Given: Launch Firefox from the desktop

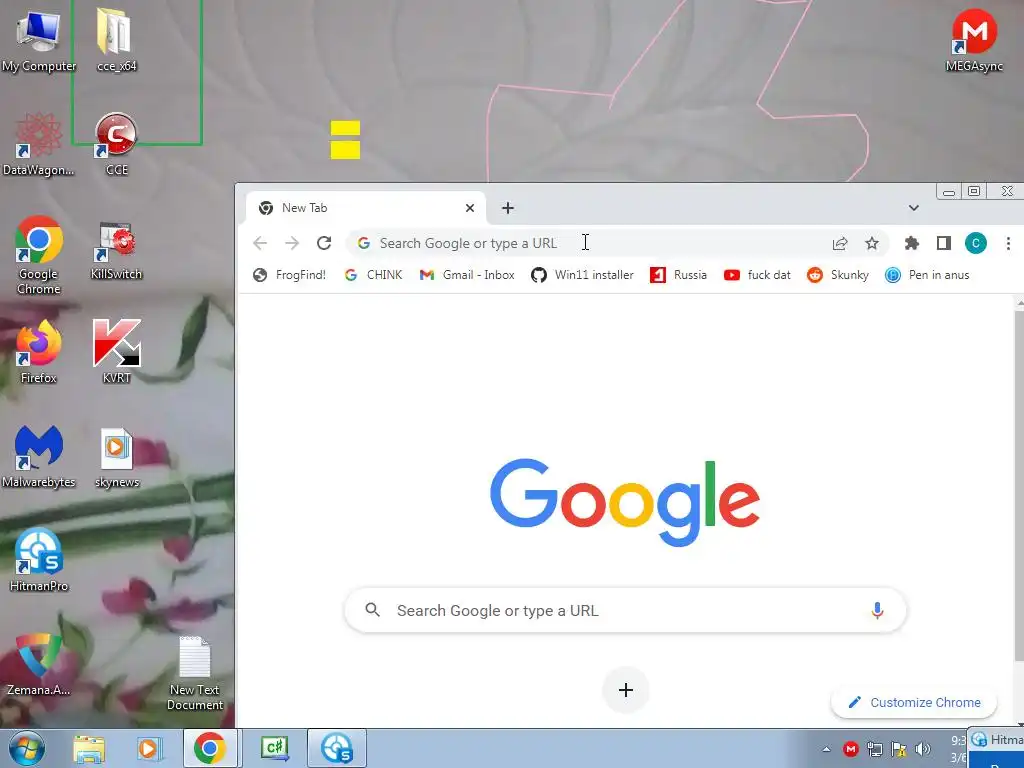Looking at the screenshot, I should tap(38, 351).
